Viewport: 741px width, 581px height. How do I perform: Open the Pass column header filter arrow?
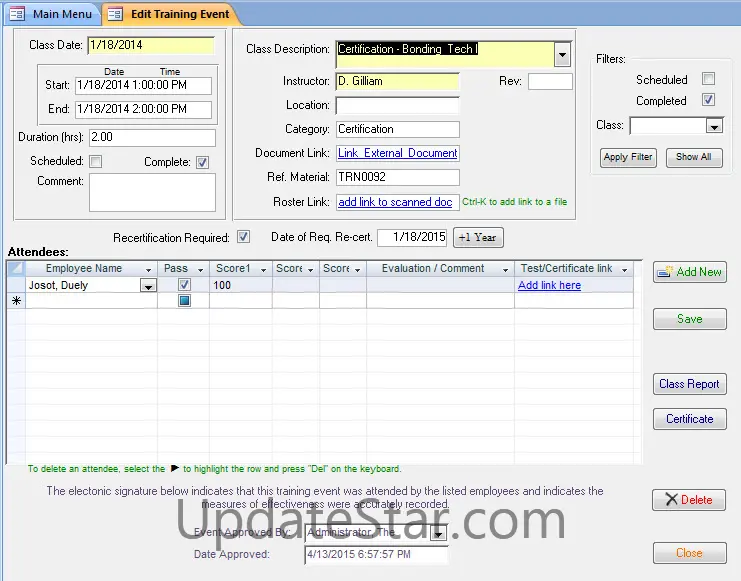200,269
